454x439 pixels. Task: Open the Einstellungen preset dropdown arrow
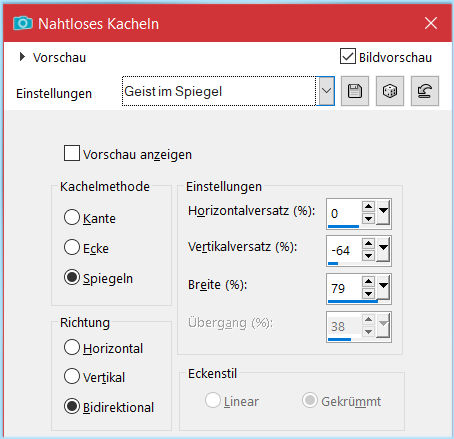pos(326,91)
